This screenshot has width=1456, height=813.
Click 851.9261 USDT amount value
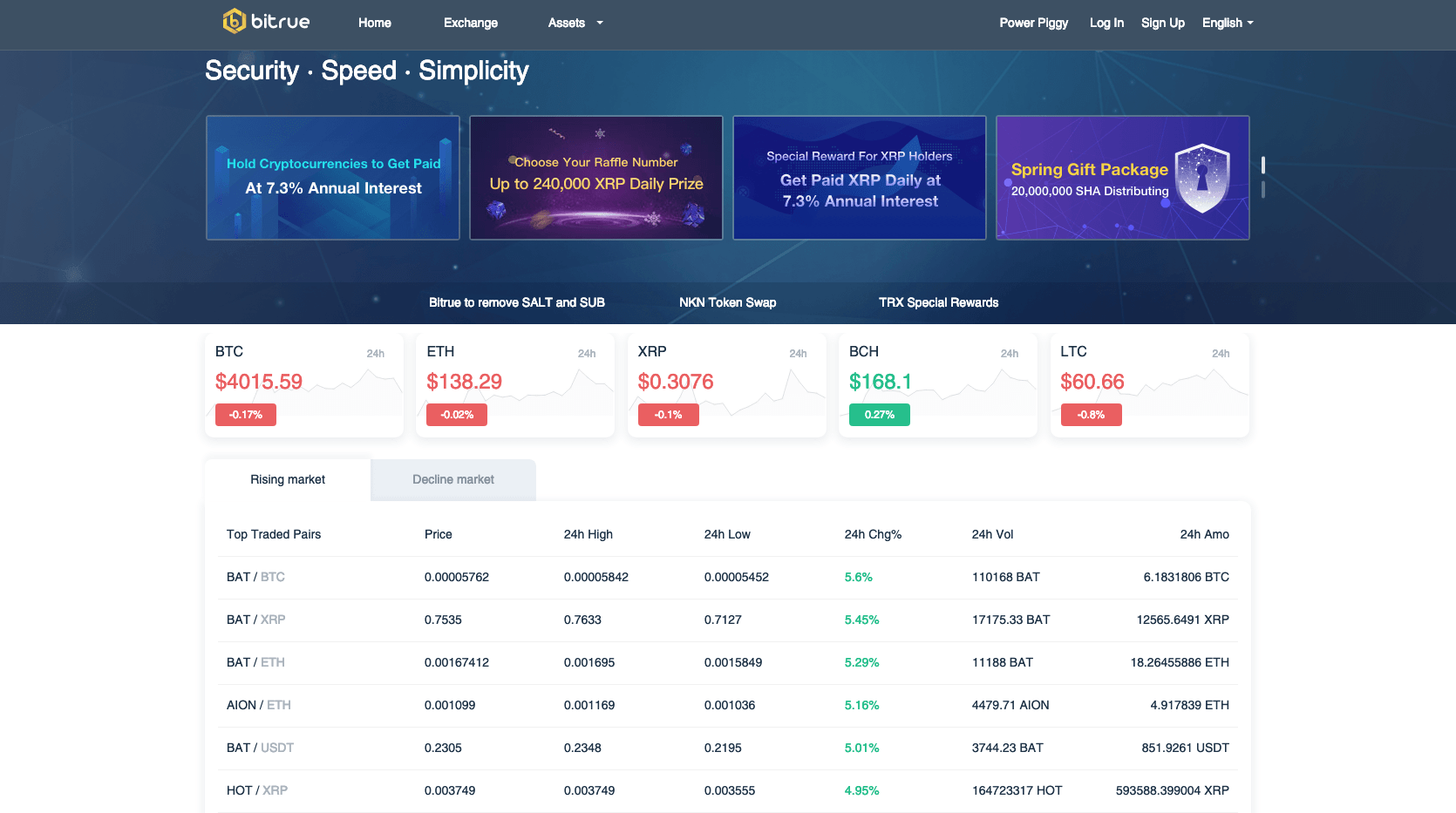click(1186, 748)
